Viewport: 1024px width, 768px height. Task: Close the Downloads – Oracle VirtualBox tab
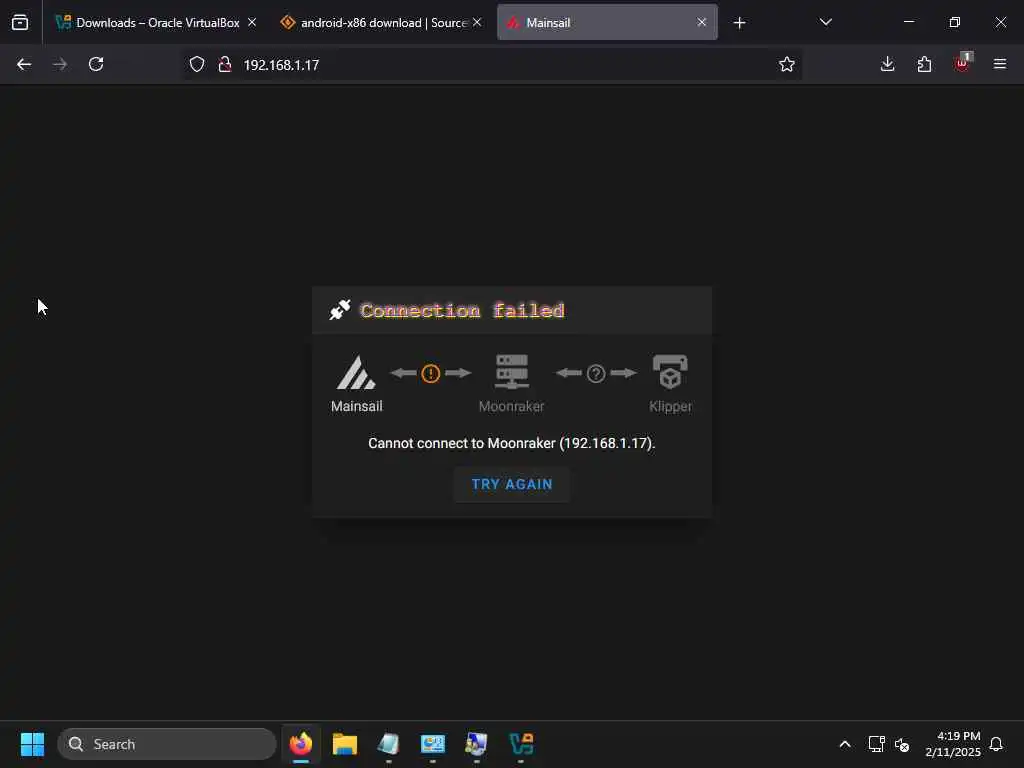click(x=252, y=22)
